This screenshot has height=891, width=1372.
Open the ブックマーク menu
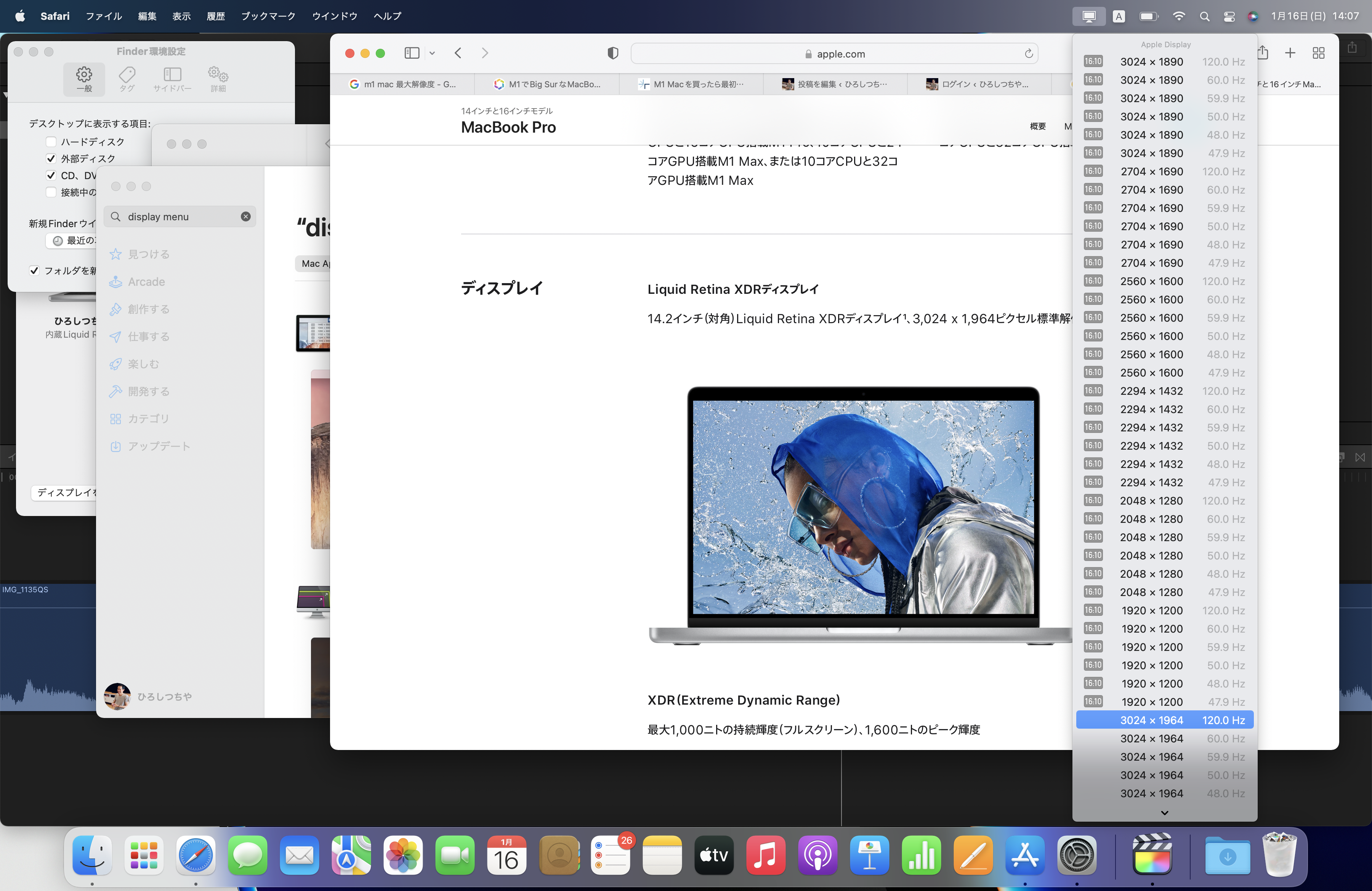[268, 16]
